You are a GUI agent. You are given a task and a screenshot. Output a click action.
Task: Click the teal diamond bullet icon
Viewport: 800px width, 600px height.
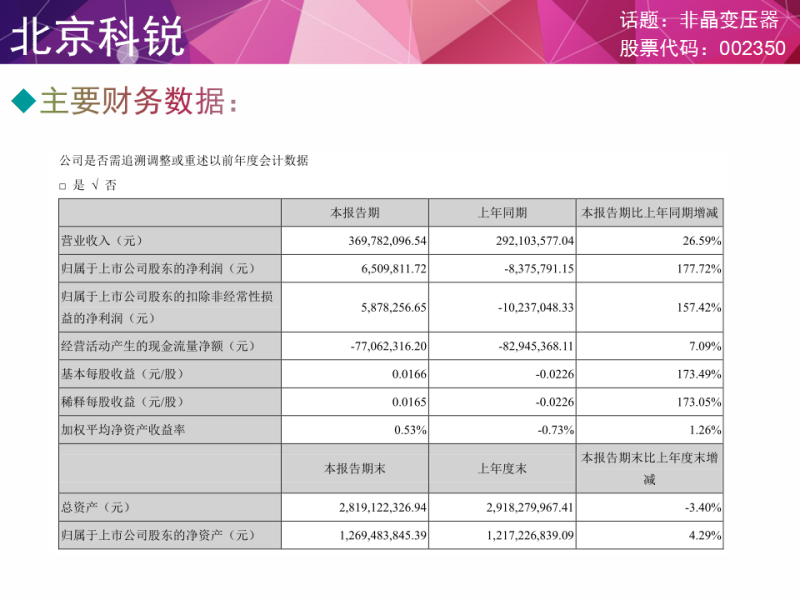tap(23, 101)
